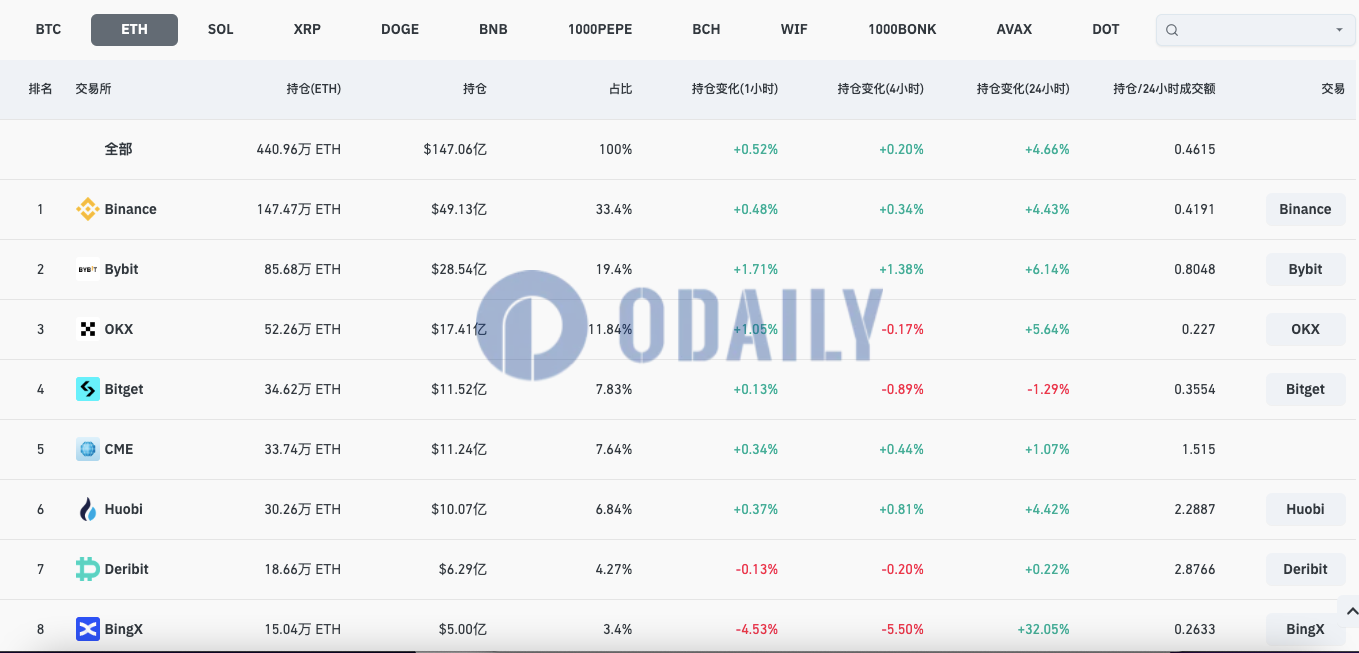Click the 0.4615 total ratio value
This screenshot has height=653, width=1359.
click(1194, 149)
